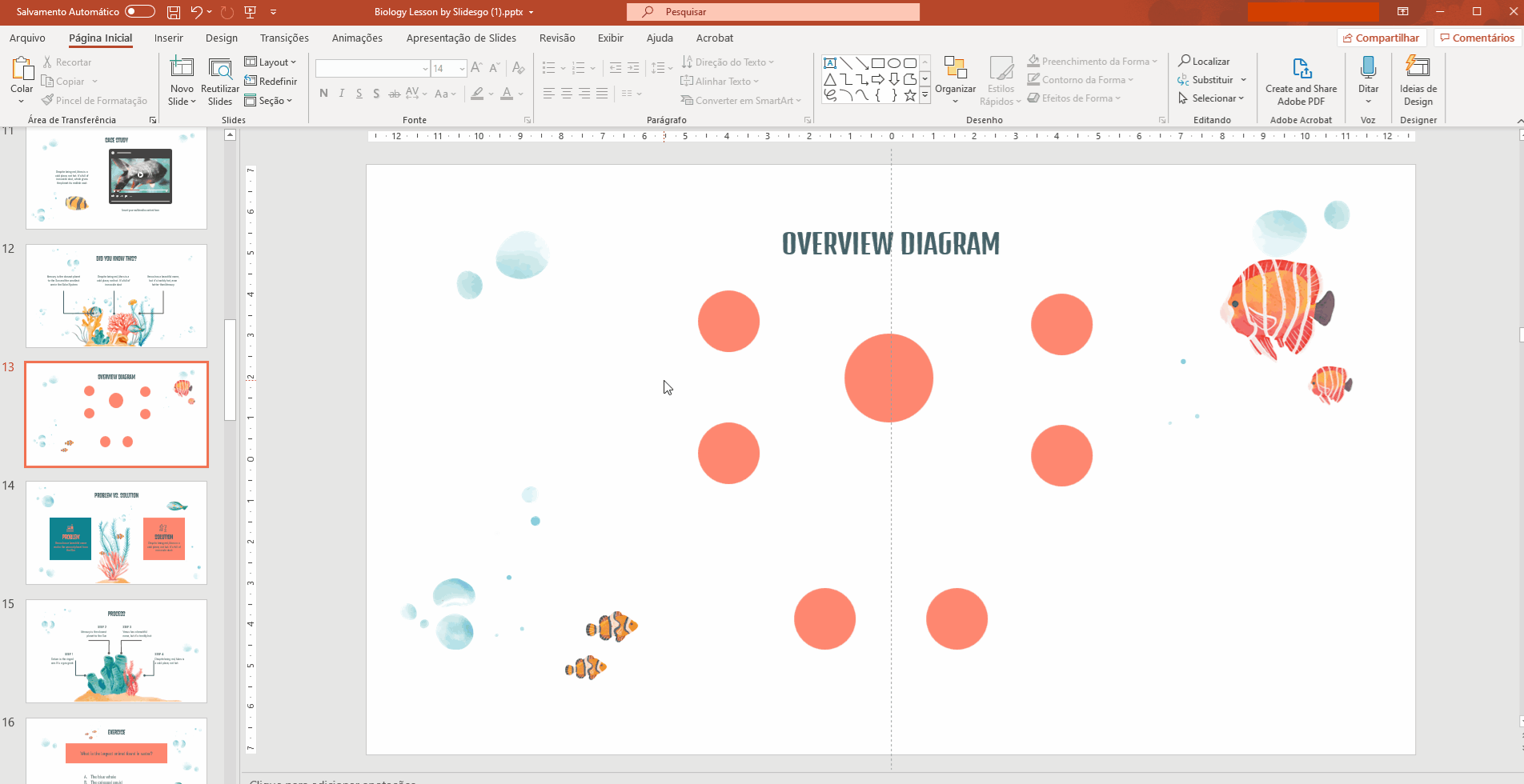The image size is (1524, 784).
Task: Click the center align text icon
Action: [x=567, y=94]
